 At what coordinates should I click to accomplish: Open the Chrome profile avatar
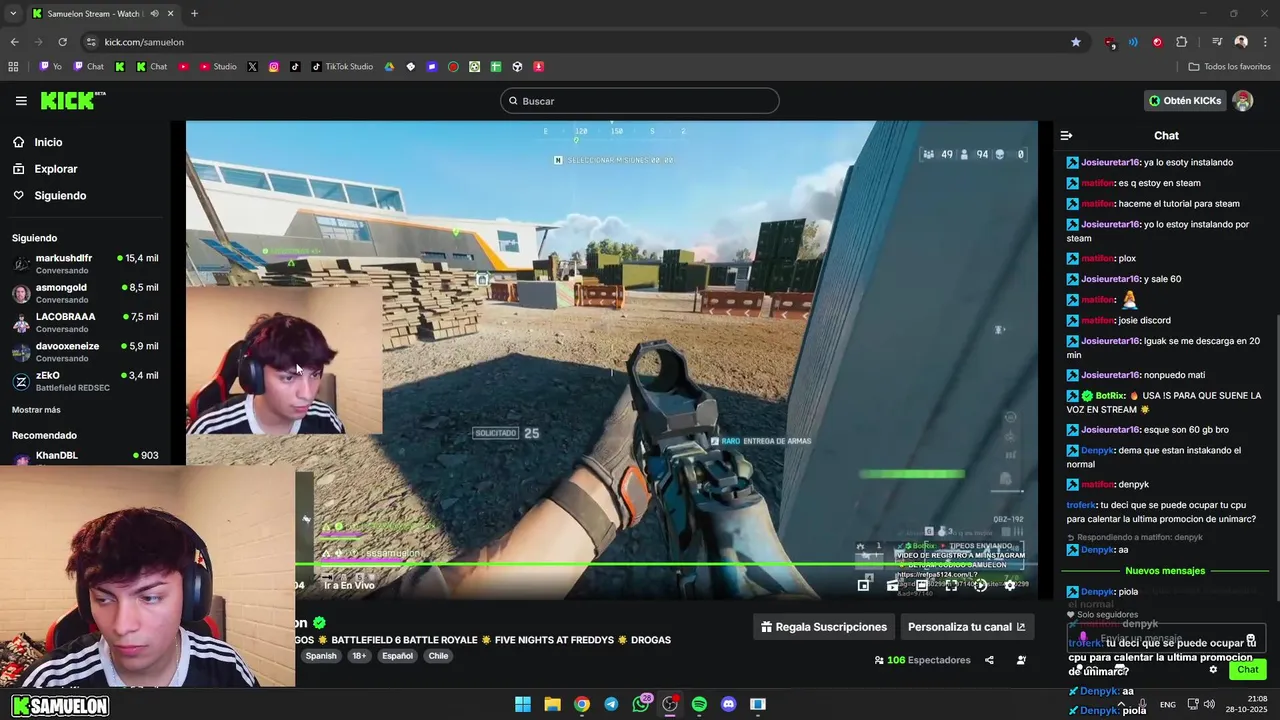click(x=1241, y=42)
